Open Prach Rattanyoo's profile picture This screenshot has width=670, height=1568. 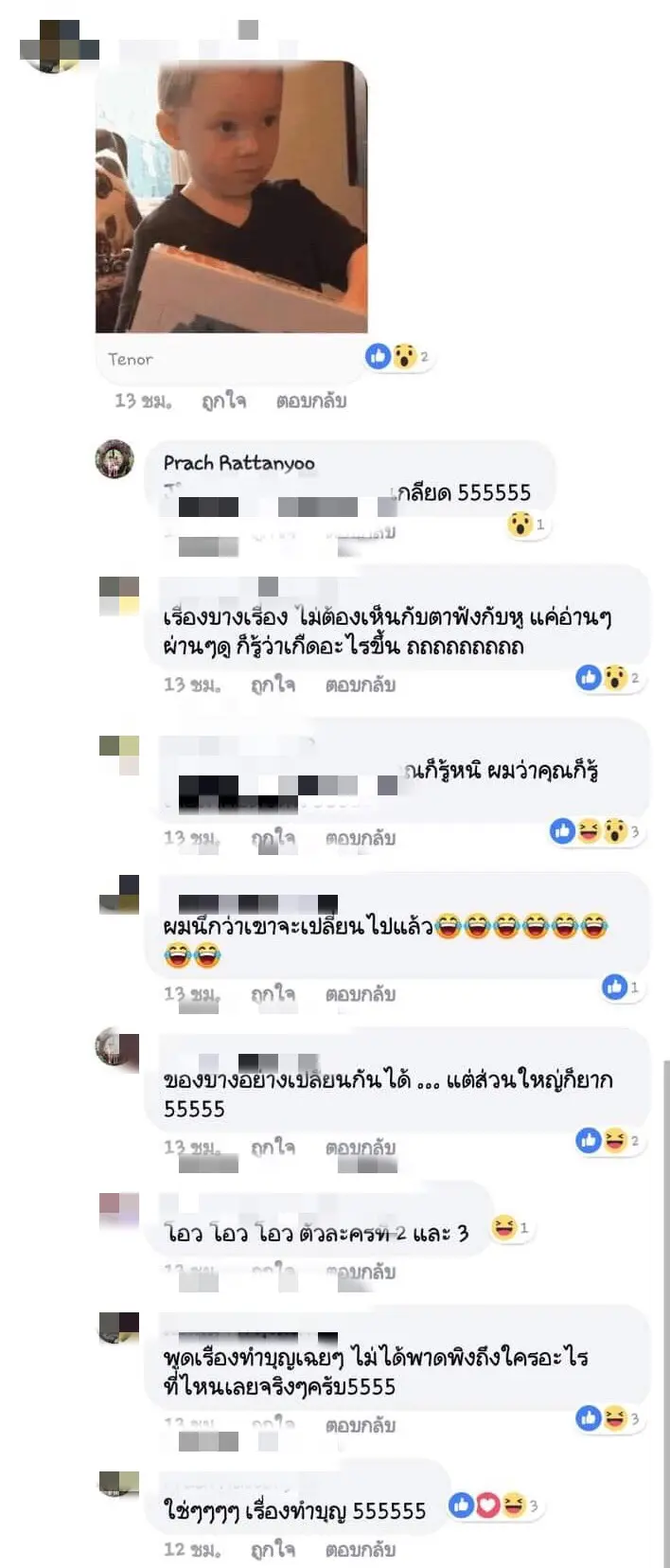115,459
